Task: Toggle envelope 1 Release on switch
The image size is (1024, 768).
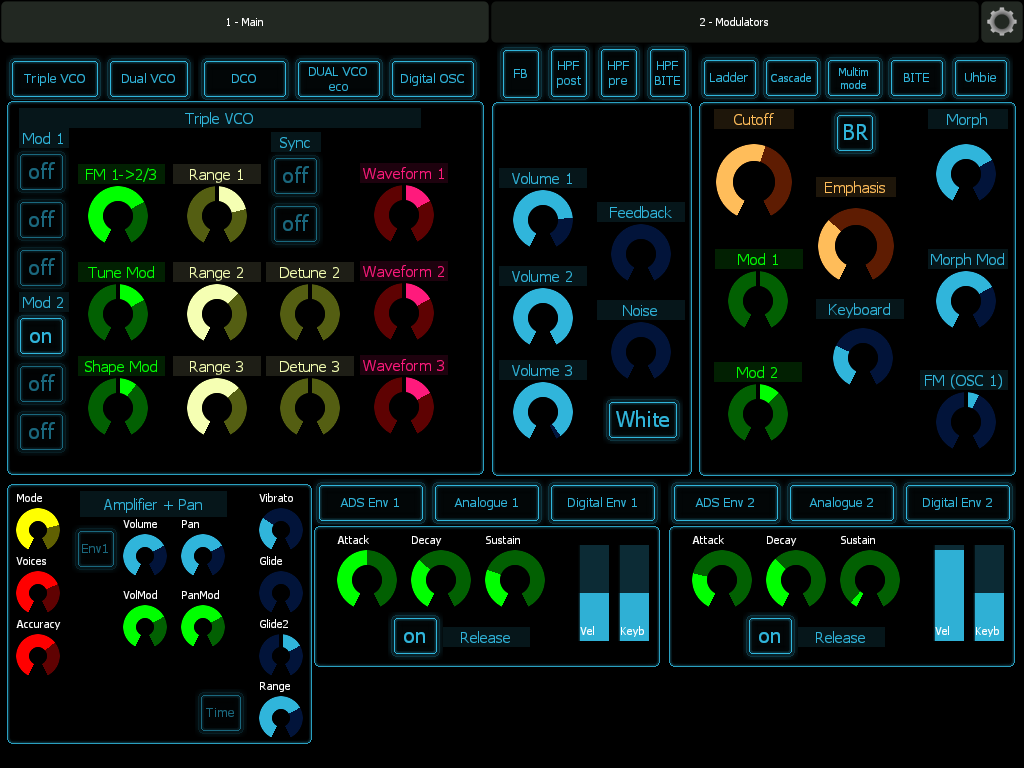Action: [415, 636]
